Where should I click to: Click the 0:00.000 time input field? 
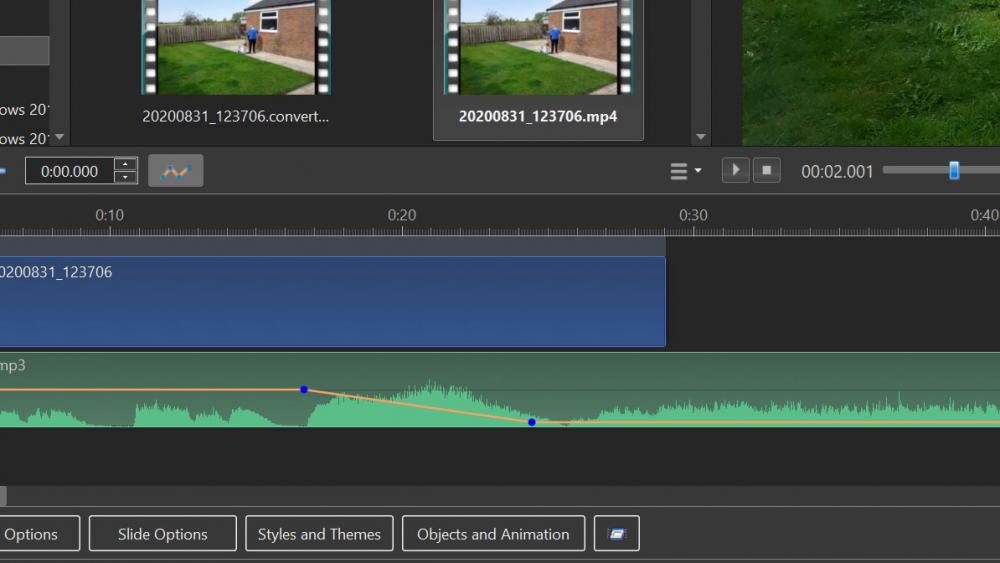point(70,171)
